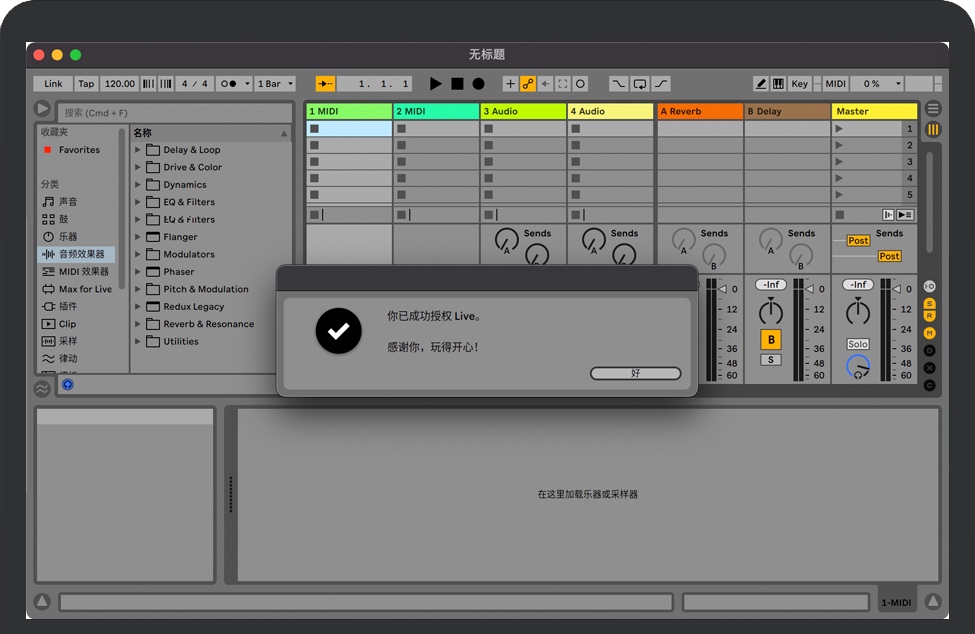Toggle browser show/hide arrow button

(x=42, y=109)
